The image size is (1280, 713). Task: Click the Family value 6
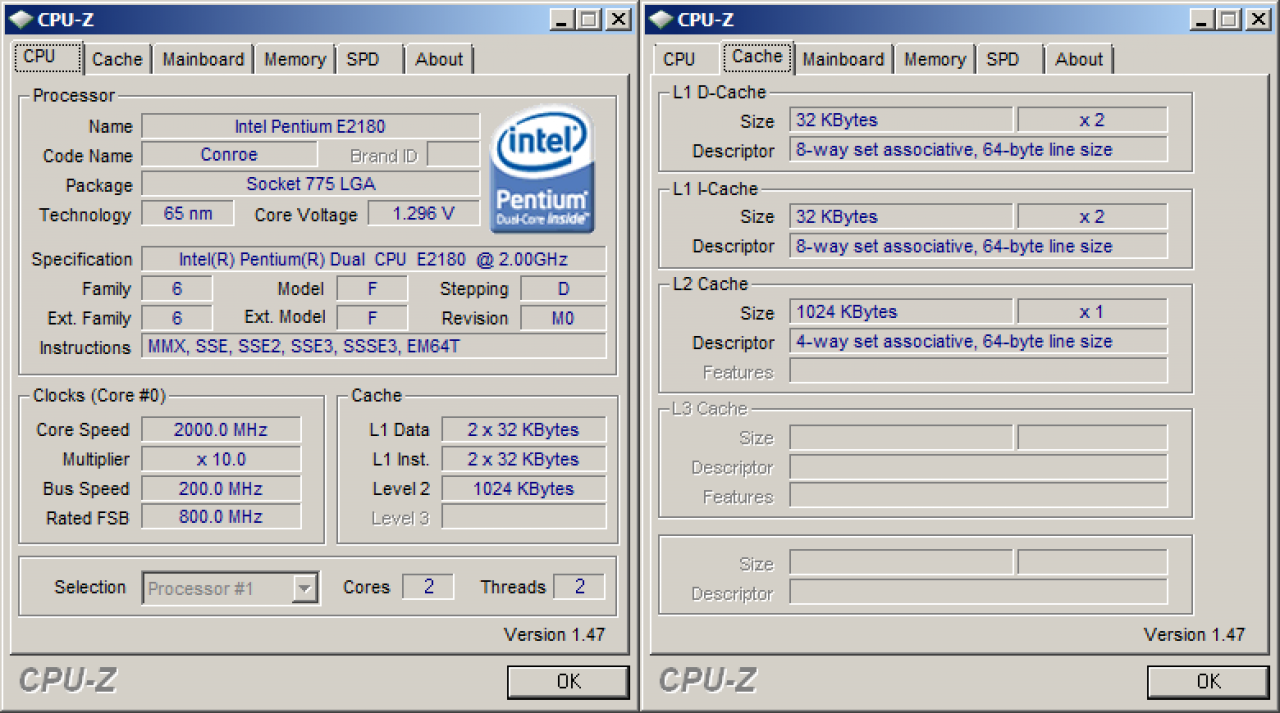coord(177,289)
